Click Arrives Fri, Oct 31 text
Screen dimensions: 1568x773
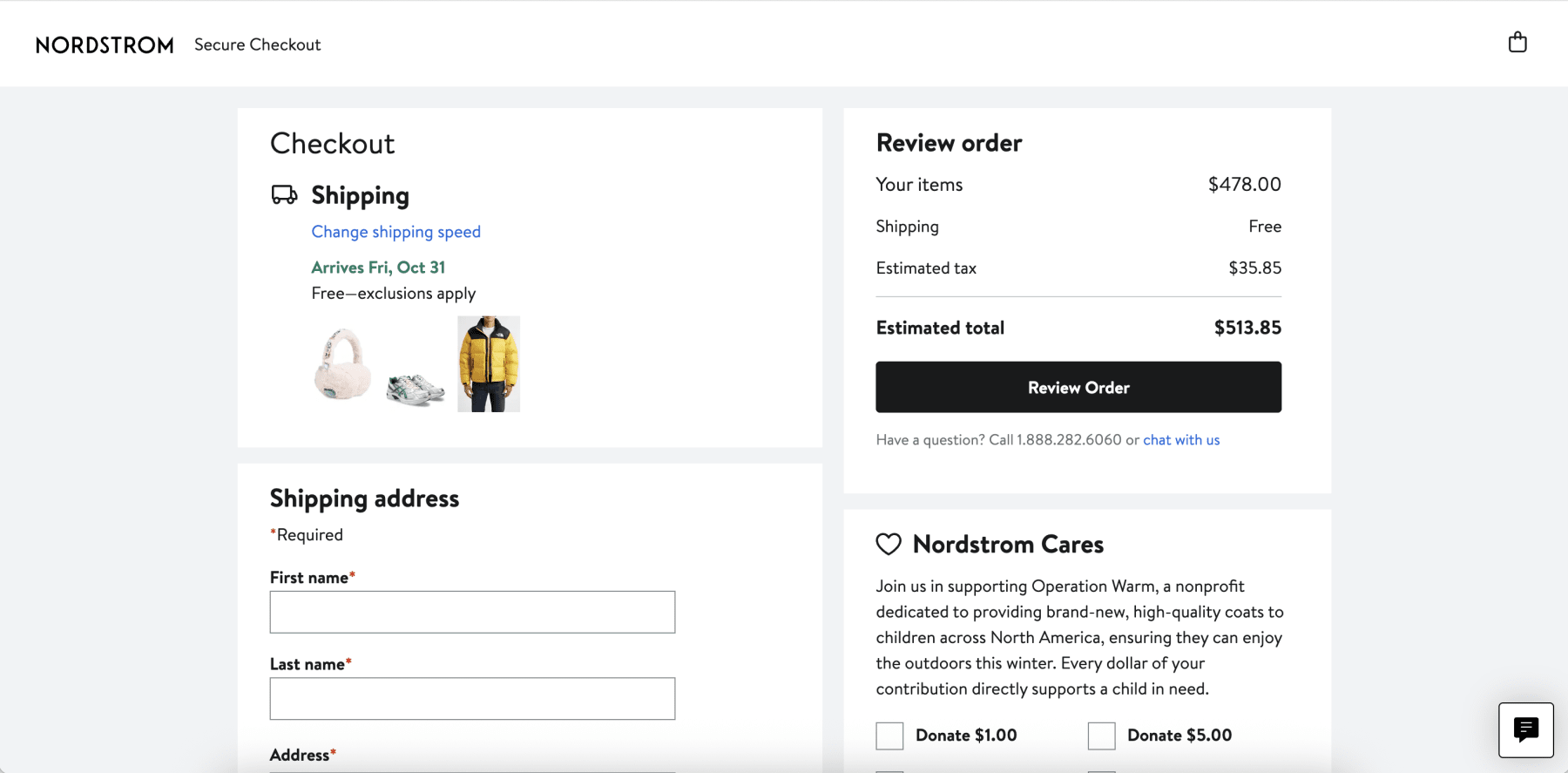pos(378,268)
